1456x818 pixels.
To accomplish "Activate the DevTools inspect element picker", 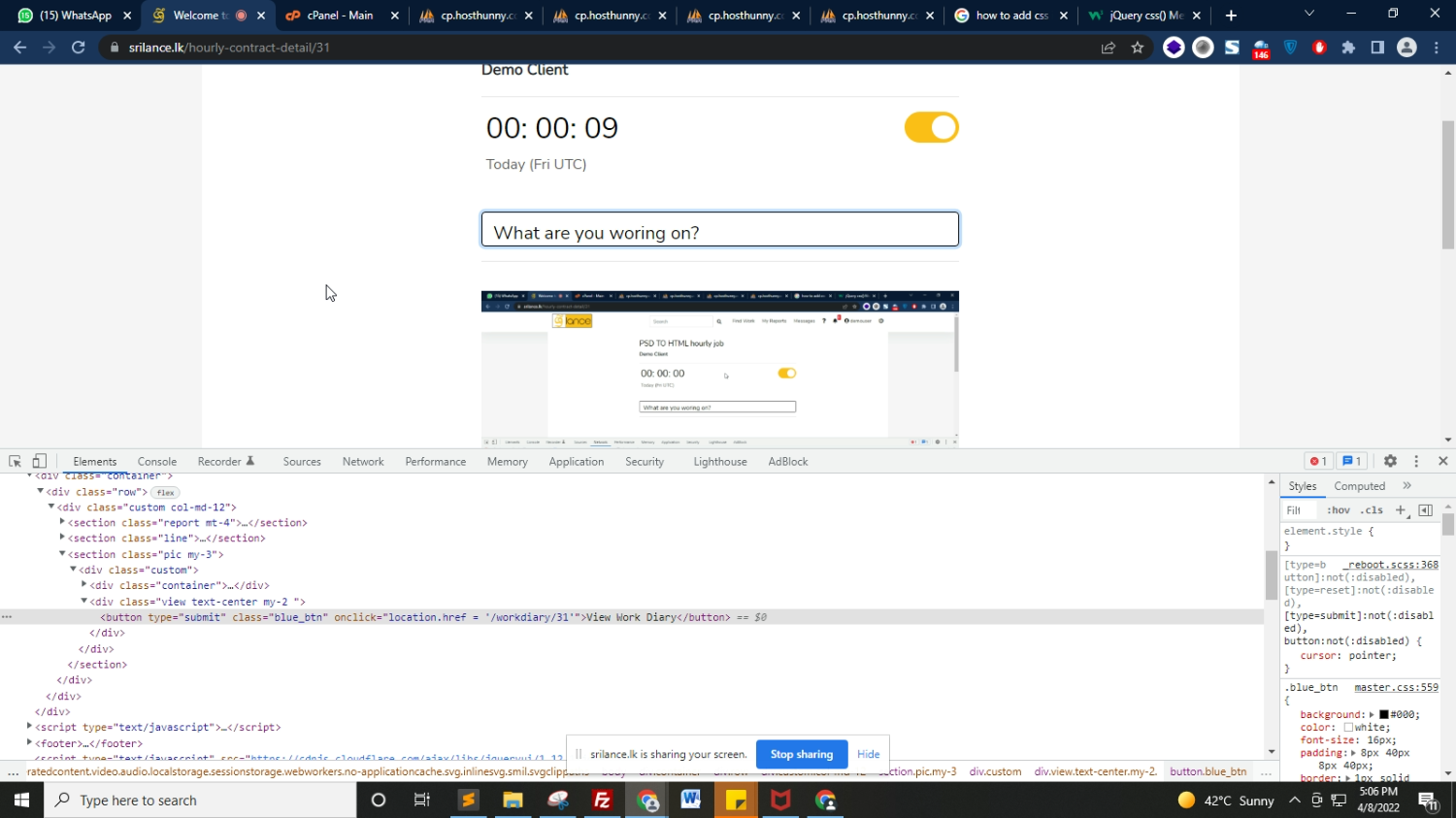I will (16, 462).
